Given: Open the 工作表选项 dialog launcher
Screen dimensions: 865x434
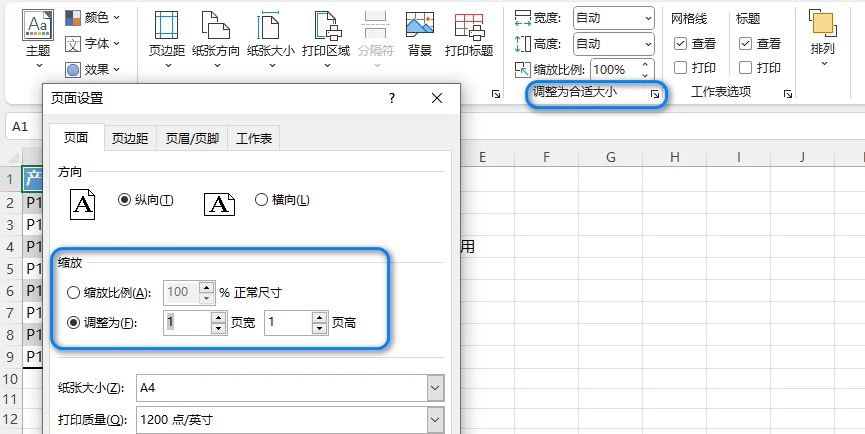Looking at the screenshot, I should click(x=788, y=94).
